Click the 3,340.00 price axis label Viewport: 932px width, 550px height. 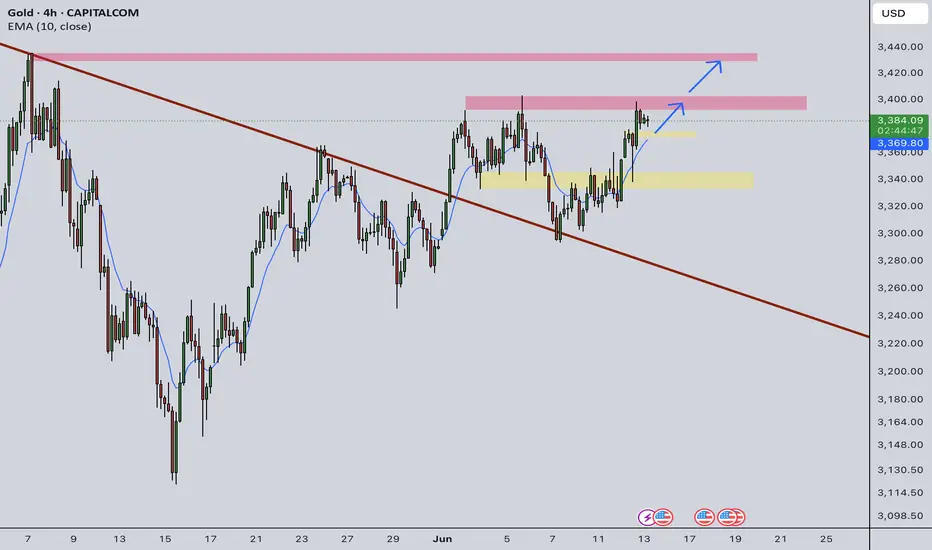point(900,179)
